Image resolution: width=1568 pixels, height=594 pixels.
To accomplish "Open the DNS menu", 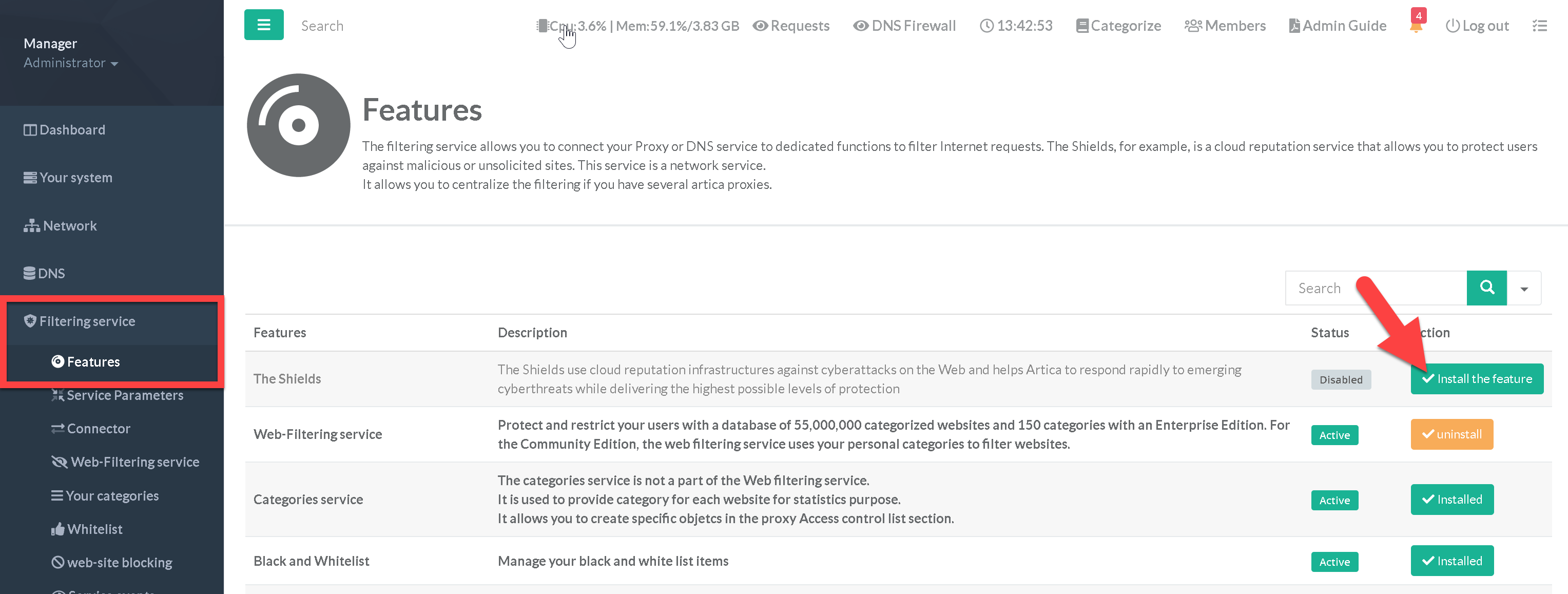I will click(45, 273).
